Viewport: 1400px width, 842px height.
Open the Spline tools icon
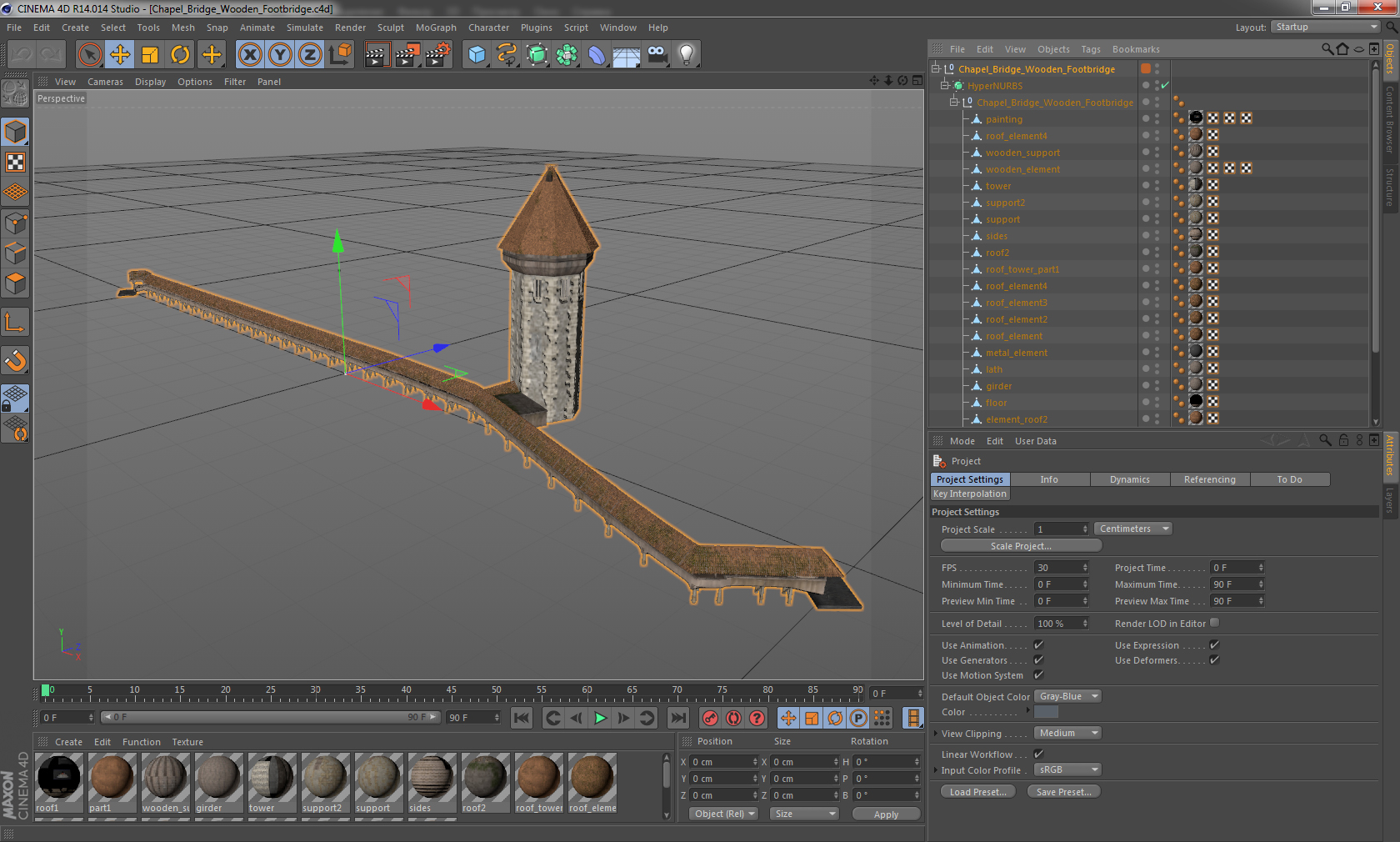point(507,55)
